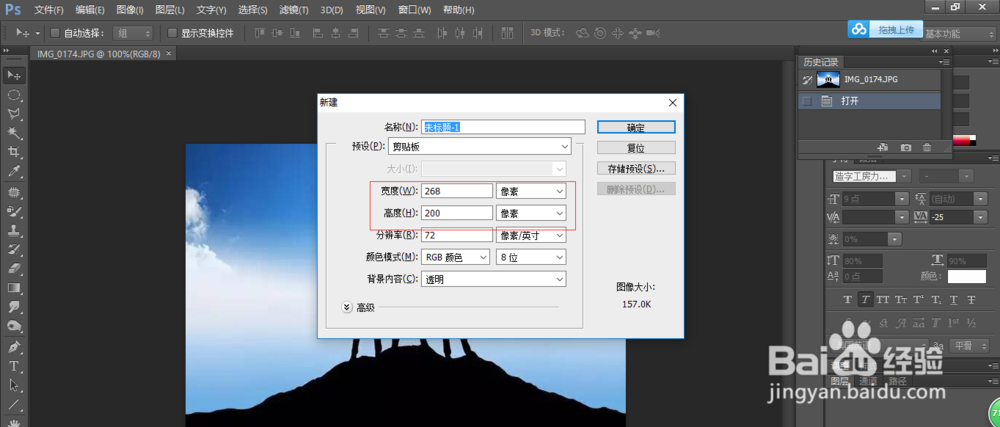Open the height unit dropdown (像素)
This screenshot has height=427, width=1000.
pos(531,213)
